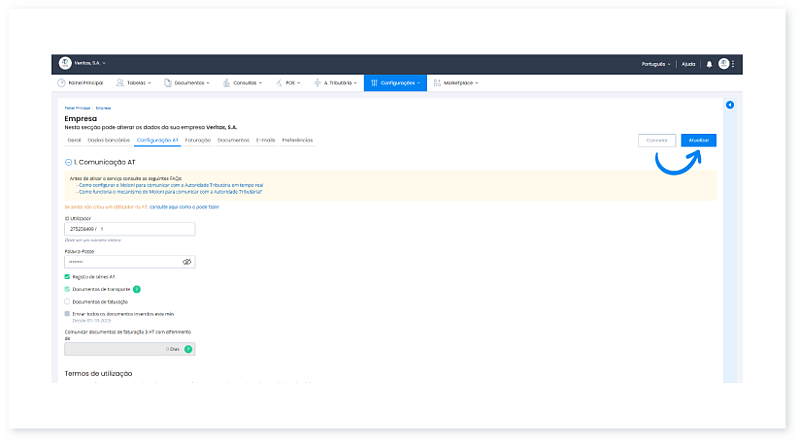The height and width of the screenshot is (443, 800).
Task: Click the Veritas, S.A. company logo
Action: point(66,64)
